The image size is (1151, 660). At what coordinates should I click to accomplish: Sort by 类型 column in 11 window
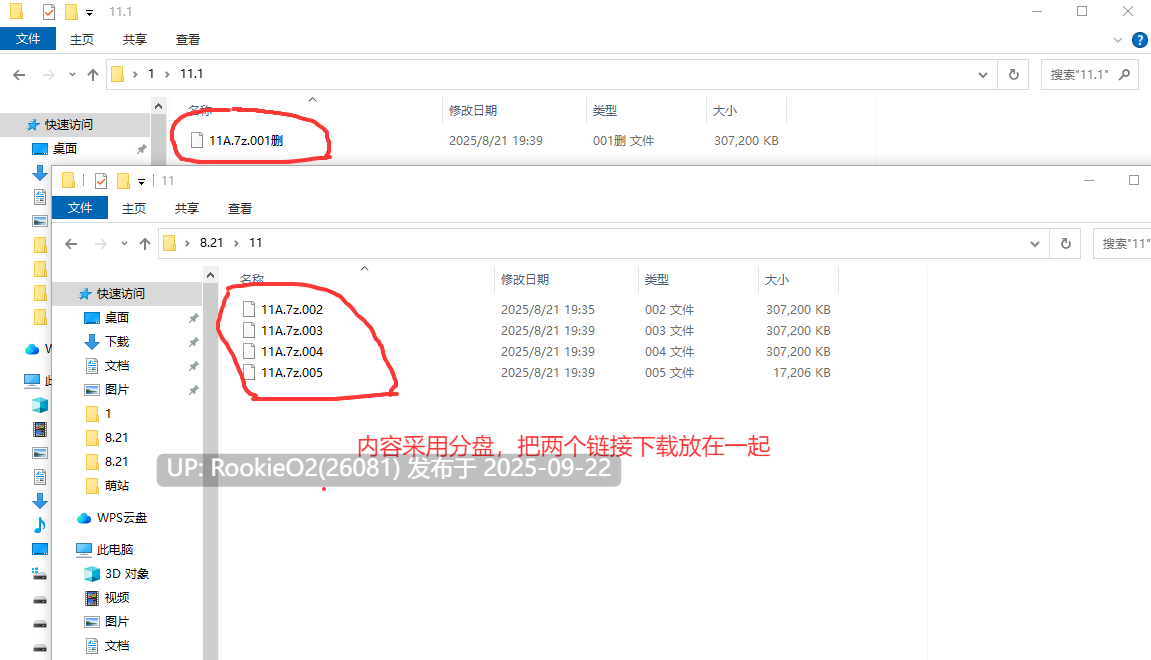tap(657, 279)
